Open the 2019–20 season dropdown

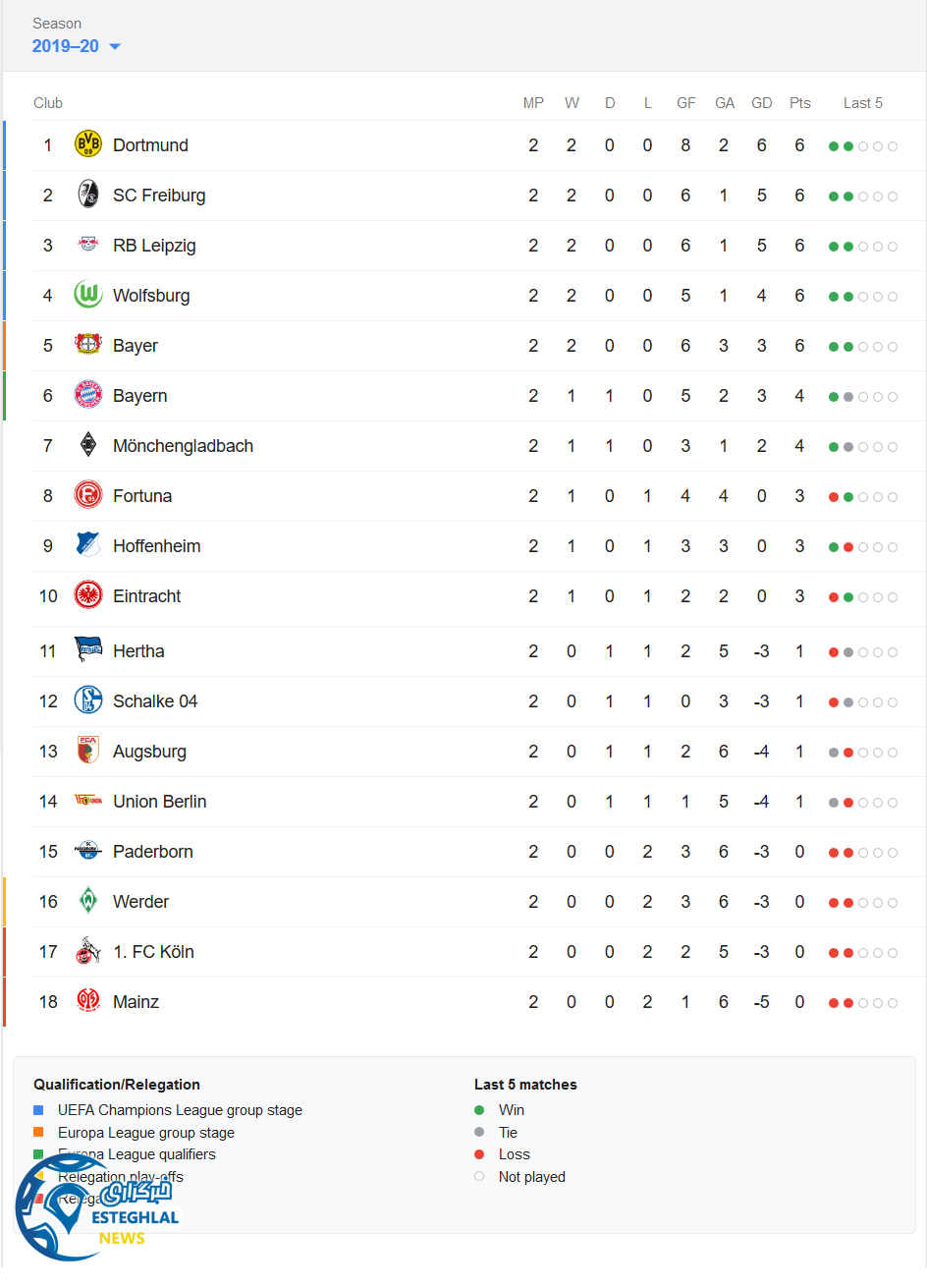coord(66,46)
